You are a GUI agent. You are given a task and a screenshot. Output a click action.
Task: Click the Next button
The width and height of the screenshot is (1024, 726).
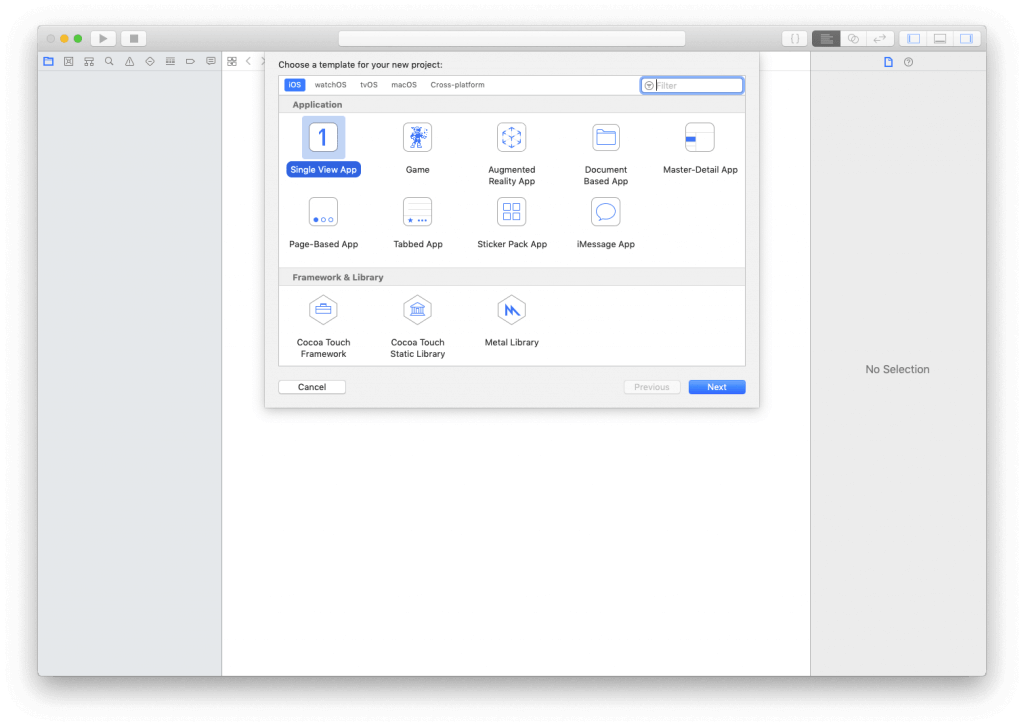pyautogui.click(x=716, y=387)
